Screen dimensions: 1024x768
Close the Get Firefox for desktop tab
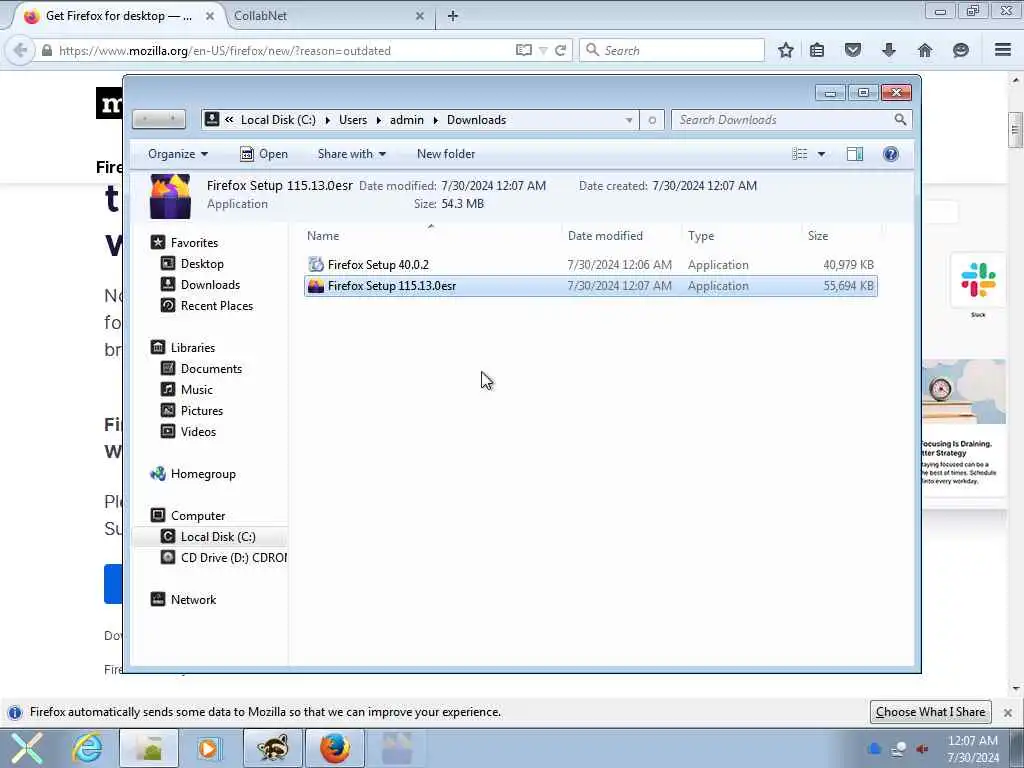click(x=210, y=16)
